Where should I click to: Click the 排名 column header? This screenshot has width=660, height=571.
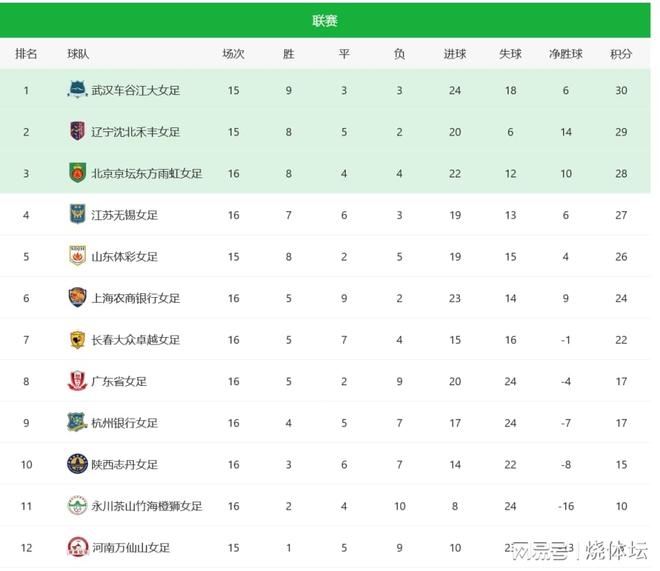click(26, 54)
